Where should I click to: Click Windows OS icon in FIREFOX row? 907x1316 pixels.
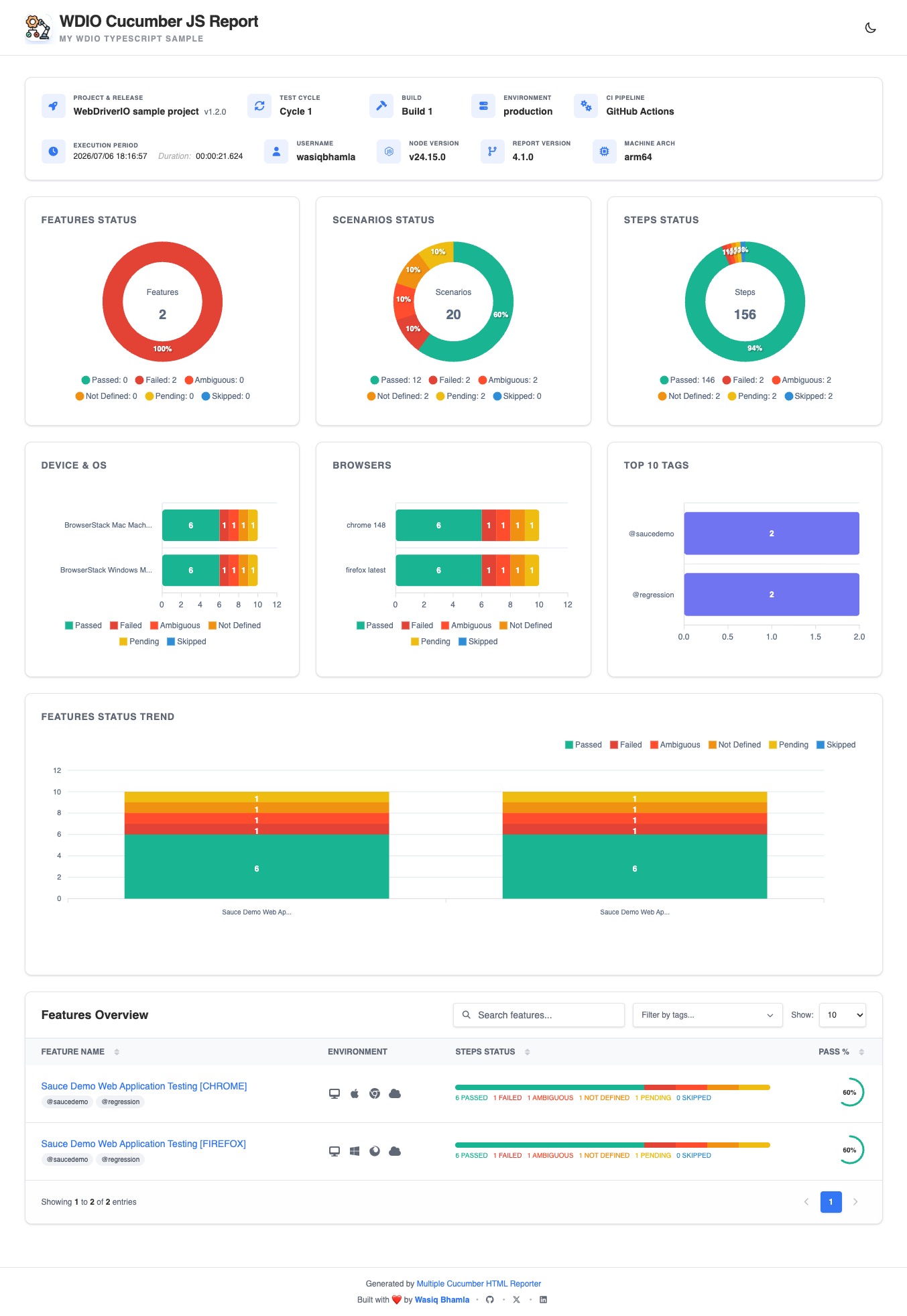tap(355, 1151)
